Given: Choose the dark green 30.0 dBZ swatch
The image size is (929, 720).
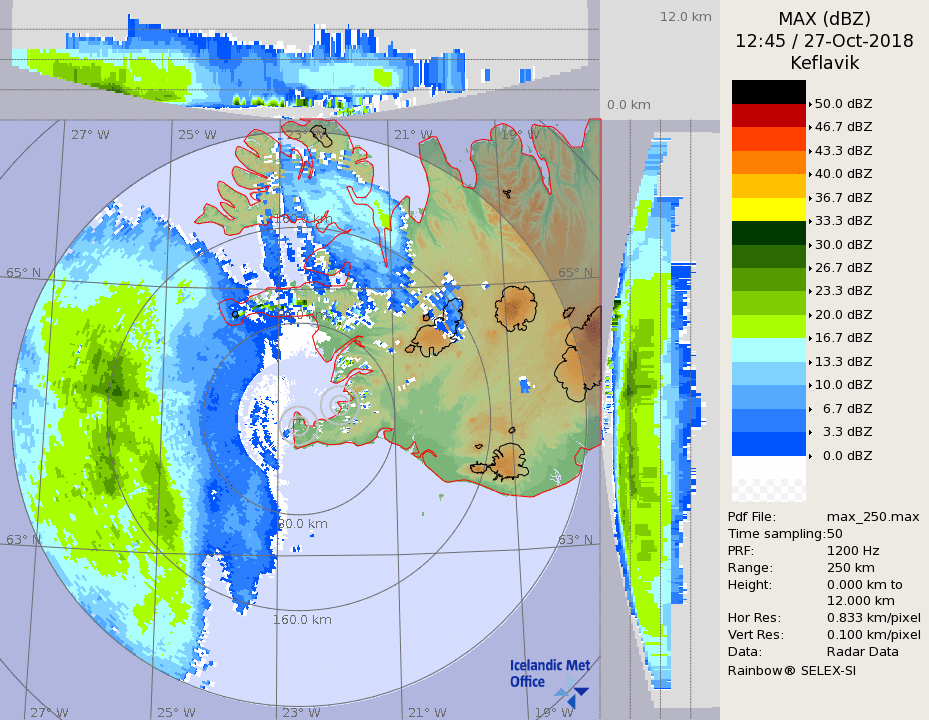Looking at the screenshot, I should point(768,232).
